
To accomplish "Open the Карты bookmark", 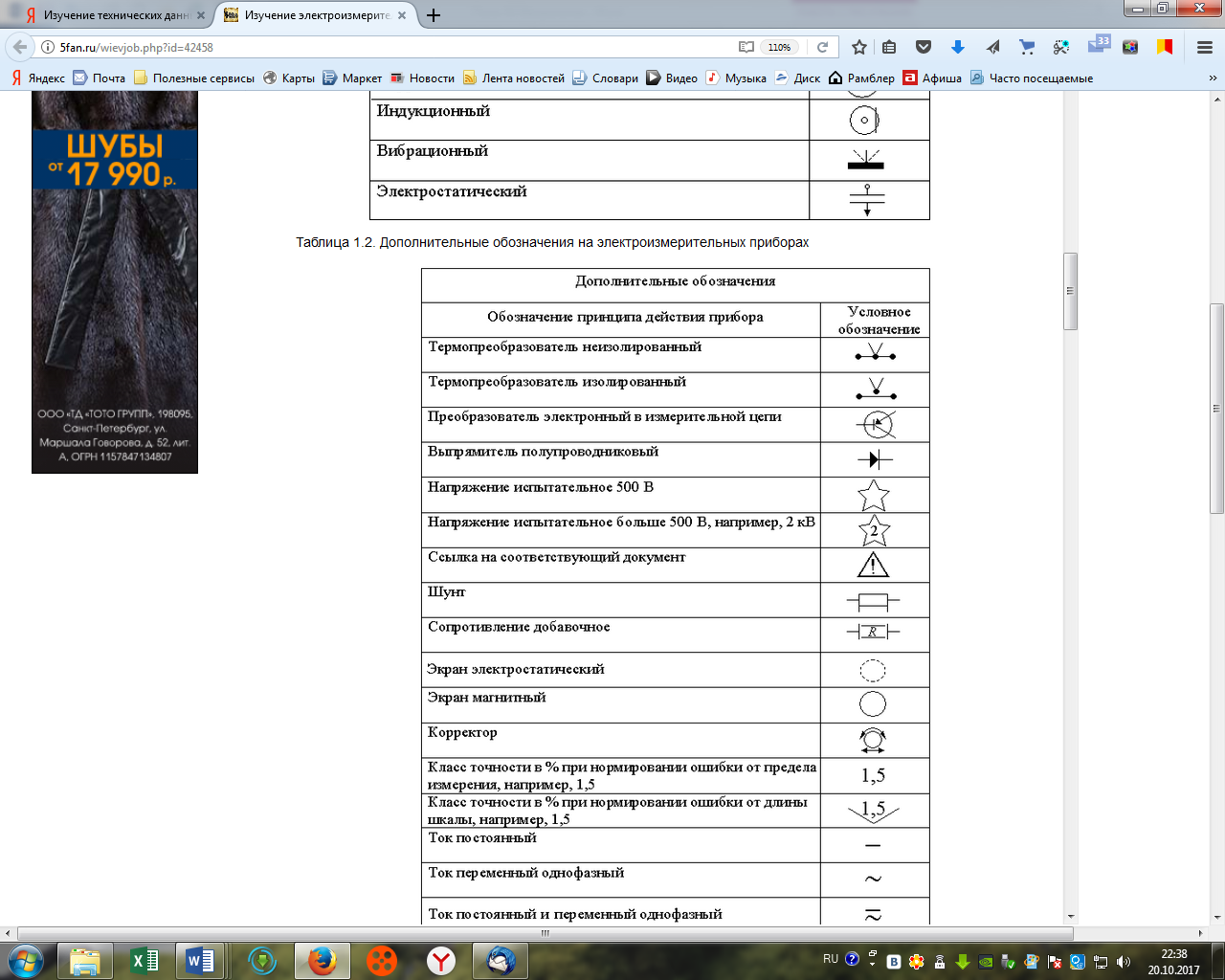I will click(x=289, y=78).
